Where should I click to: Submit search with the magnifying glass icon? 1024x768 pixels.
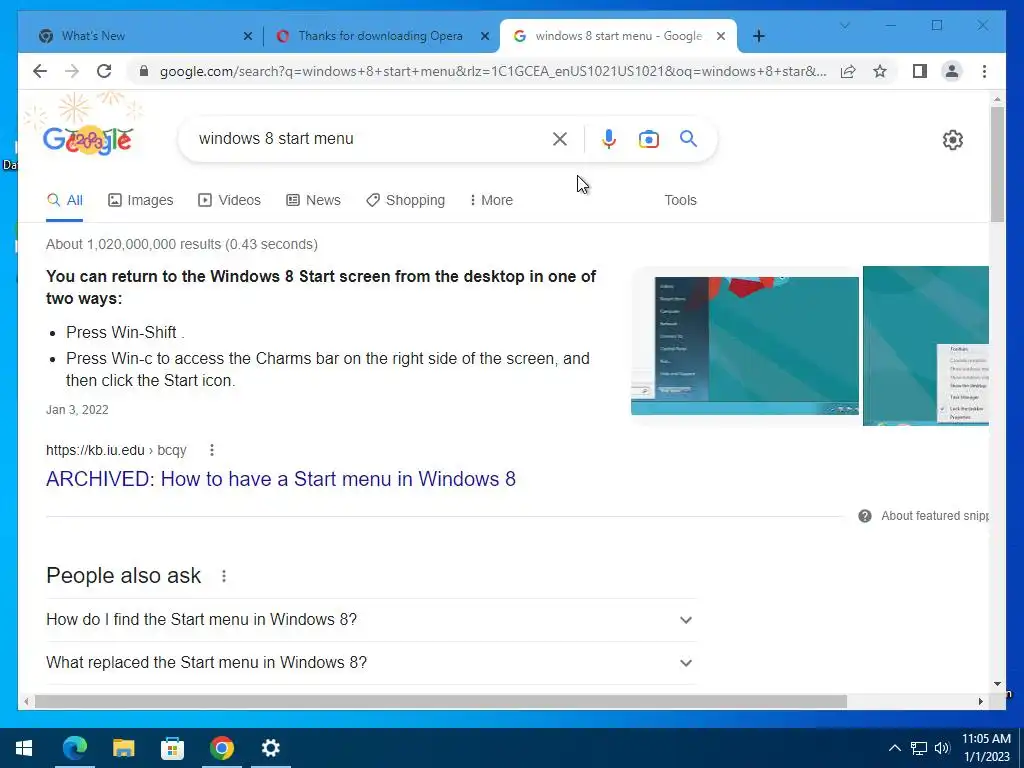(688, 138)
